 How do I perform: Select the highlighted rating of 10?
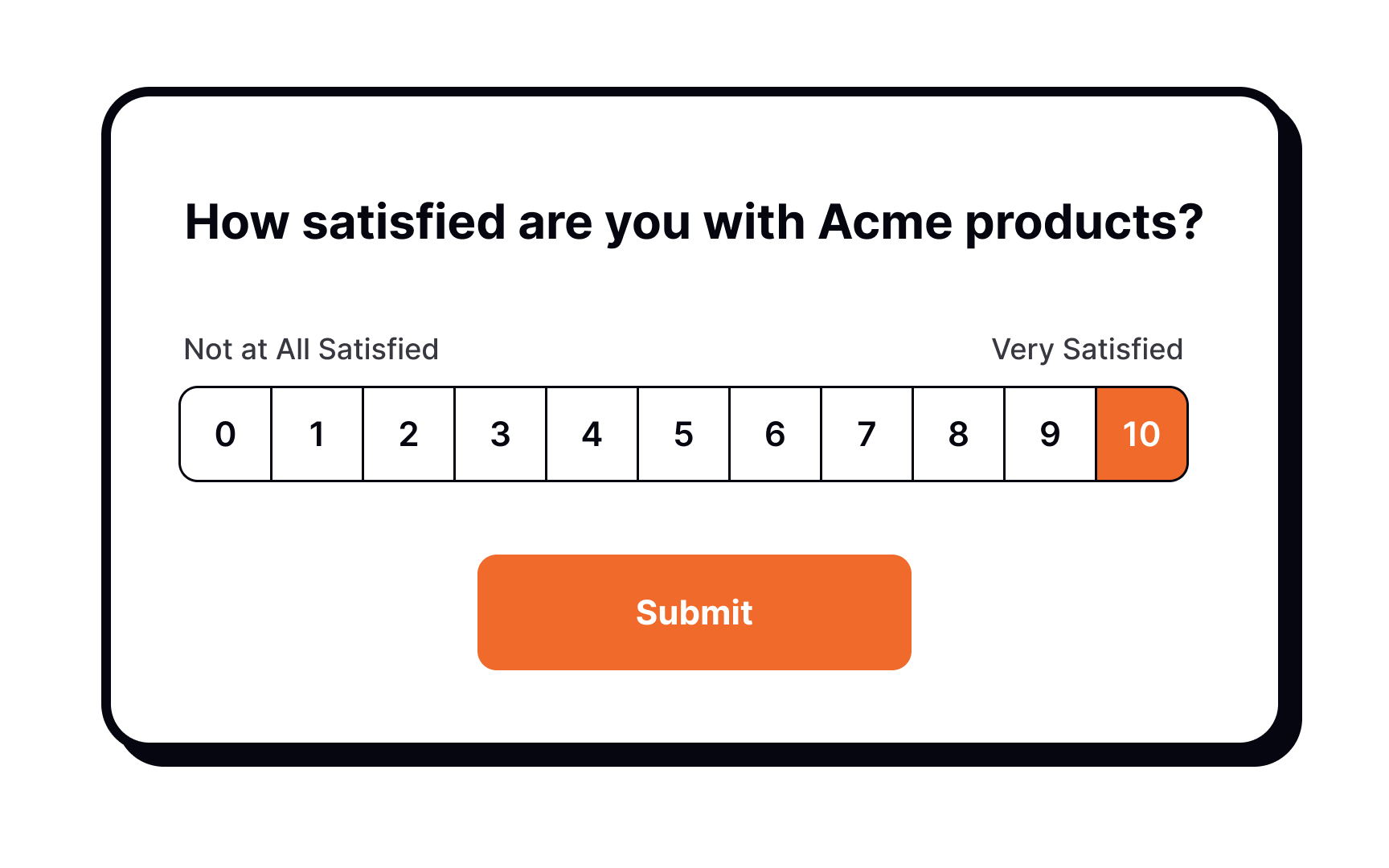tap(1141, 433)
